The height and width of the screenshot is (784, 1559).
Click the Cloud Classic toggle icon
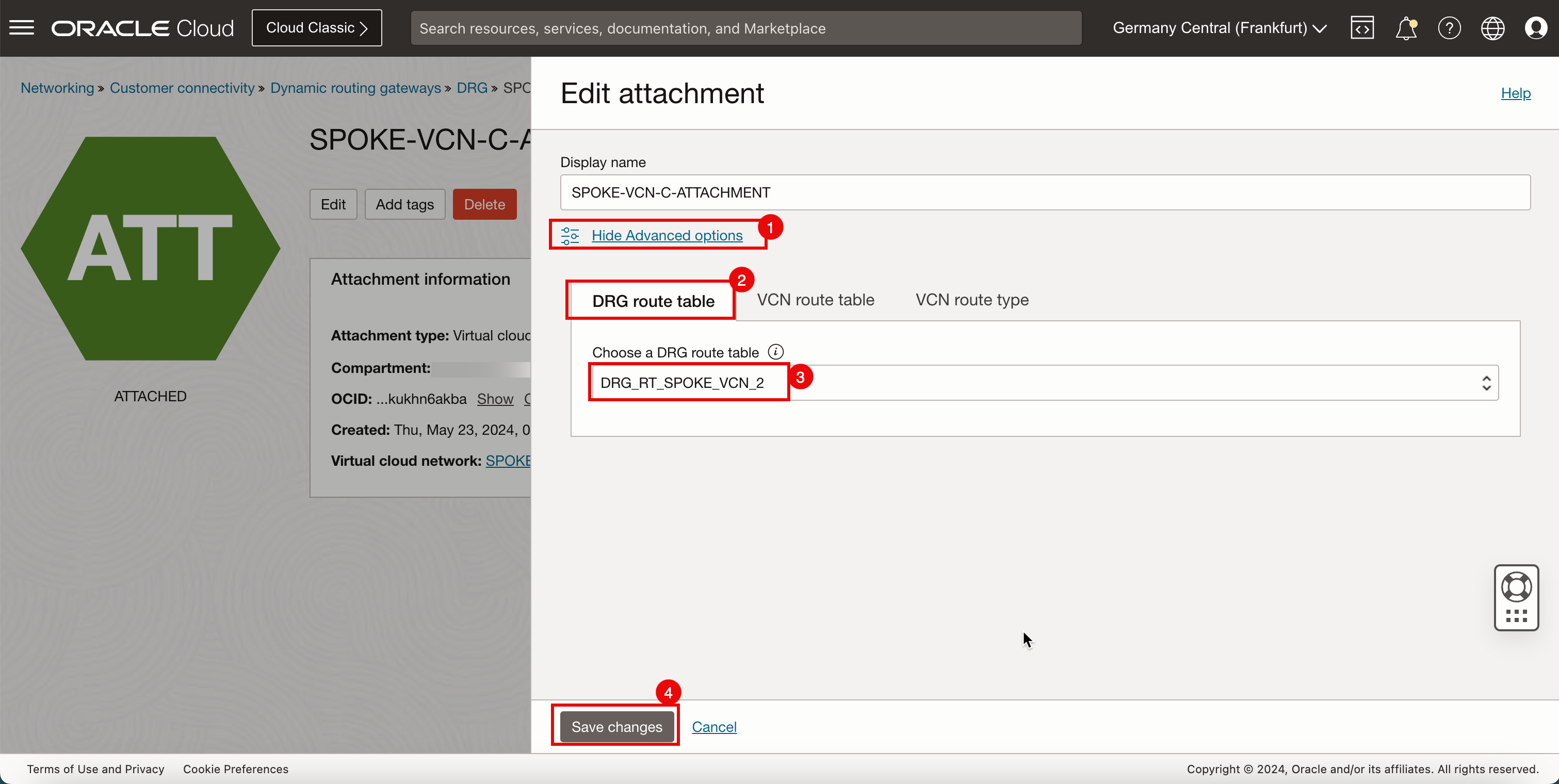tap(316, 28)
